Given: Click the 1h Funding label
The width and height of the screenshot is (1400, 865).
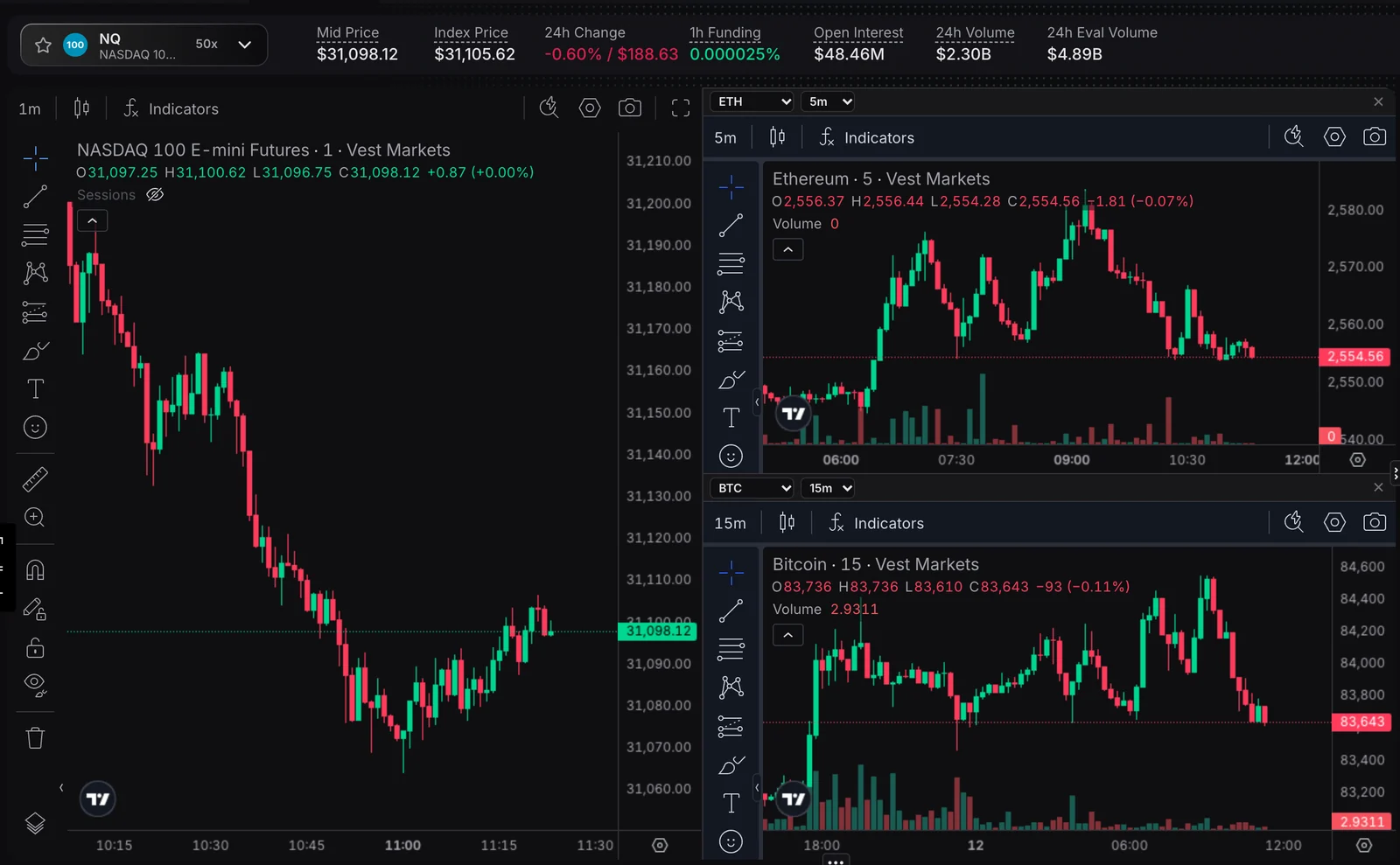Looking at the screenshot, I should (x=724, y=32).
